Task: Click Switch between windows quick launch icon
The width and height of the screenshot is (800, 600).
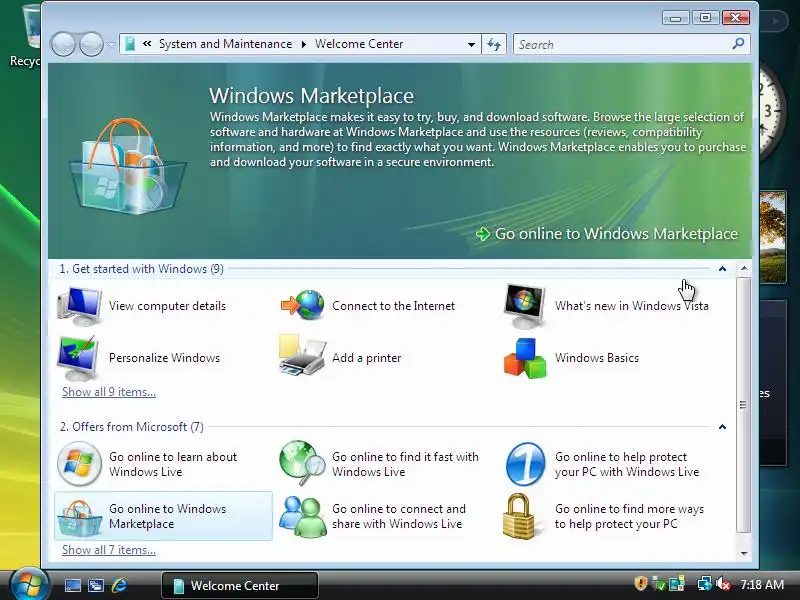Action: click(95, 585)
